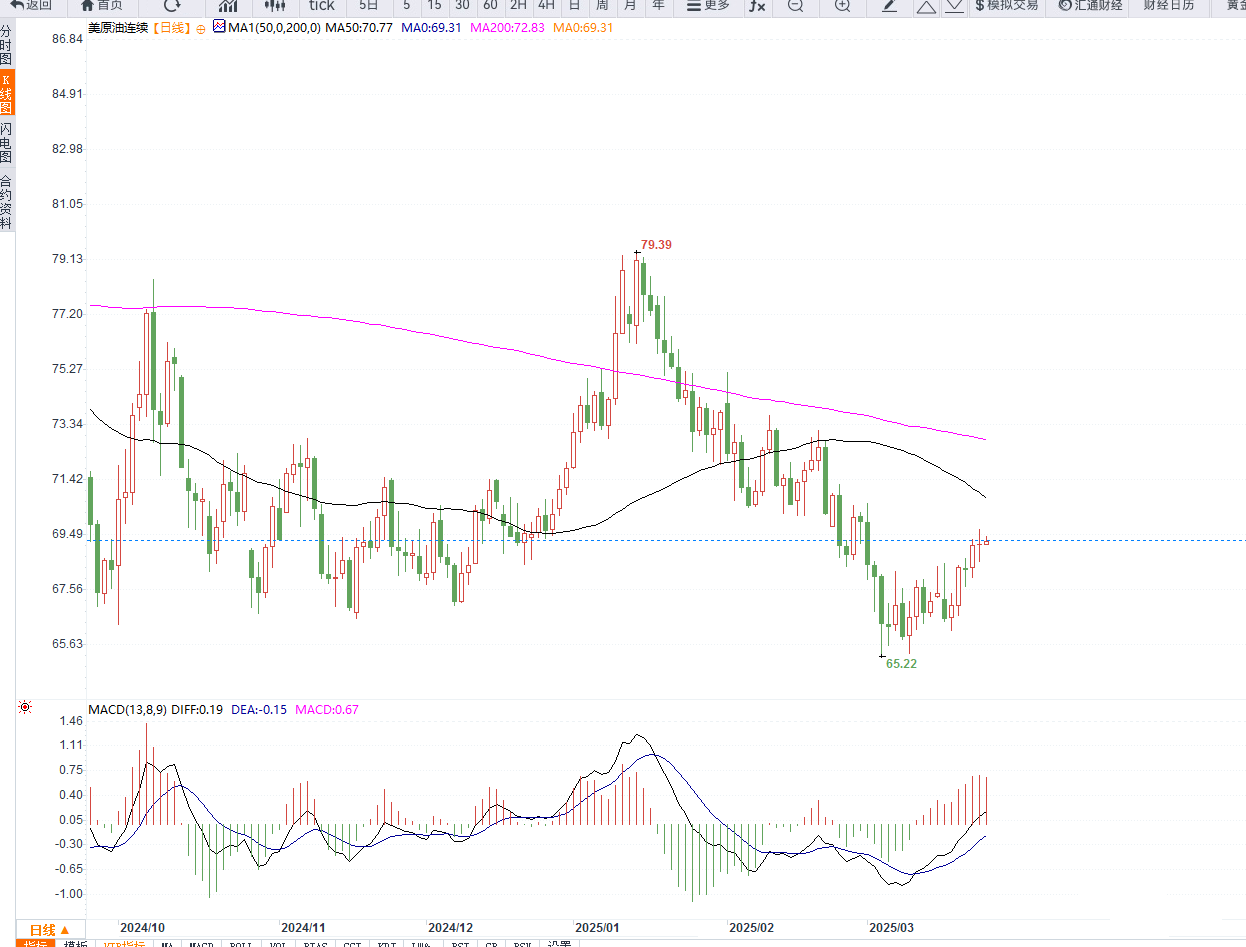Select the 30 minute interval
The image size is (1246, 947).
pyautogui.click(x=462, y=5)
